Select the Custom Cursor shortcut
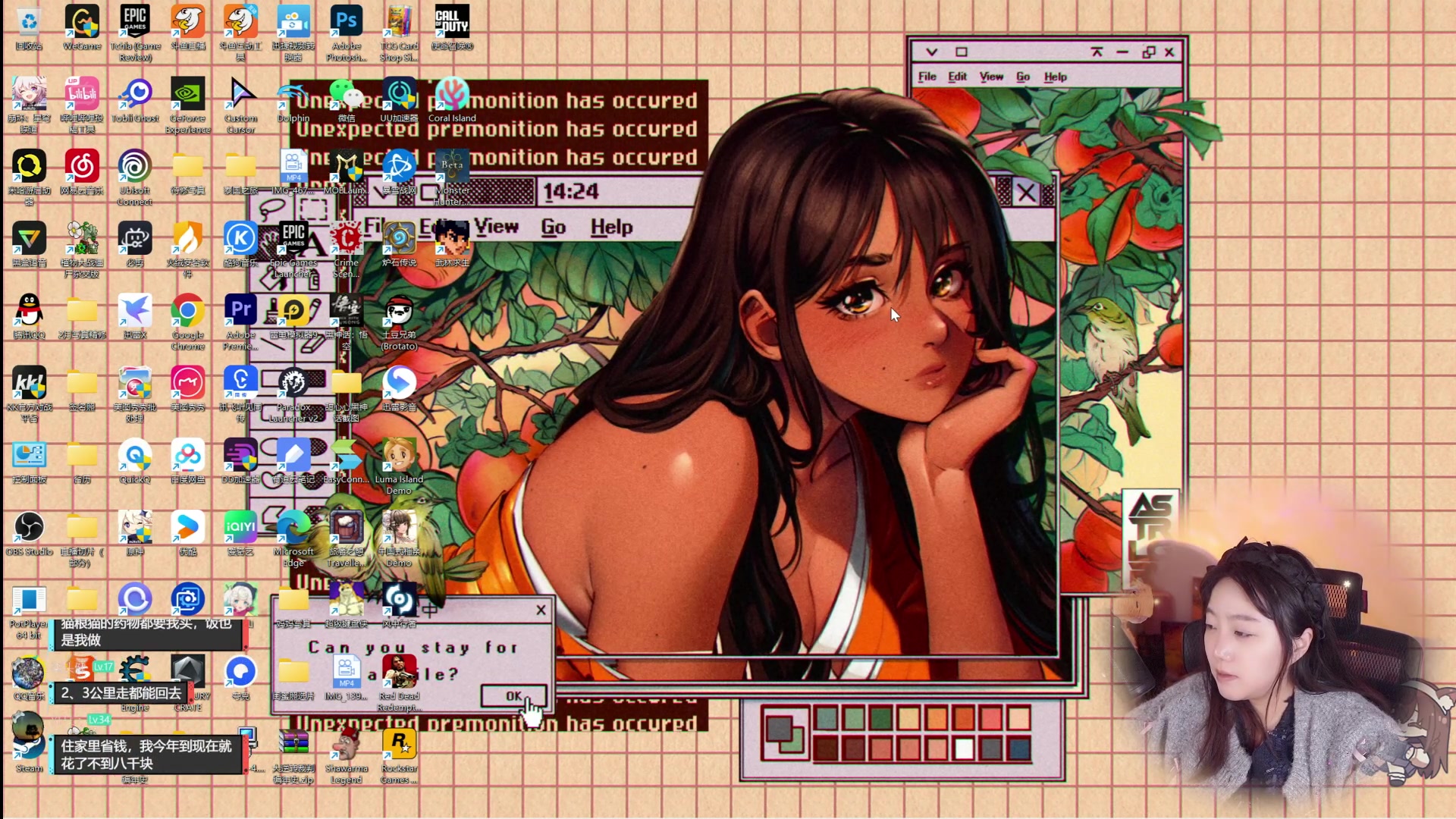1456x819 pixels. (x=240, y=104)
